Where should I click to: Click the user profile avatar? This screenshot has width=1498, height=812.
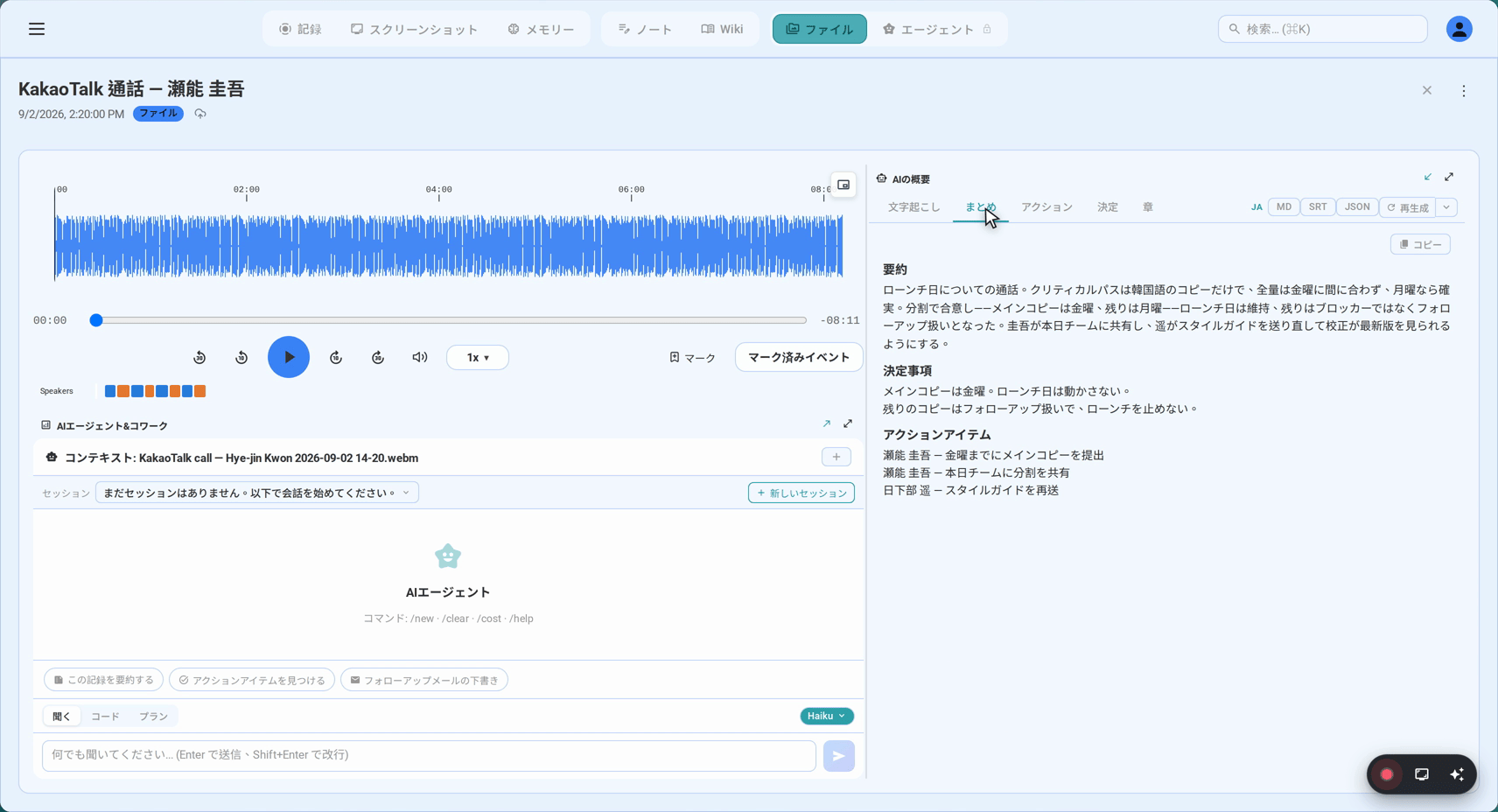(1459, 29)
